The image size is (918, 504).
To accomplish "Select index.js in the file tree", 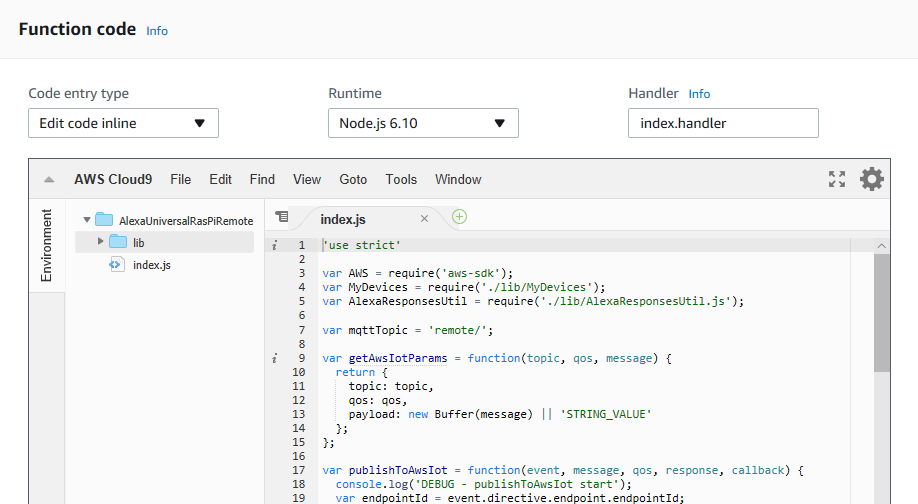I will (152, 265).
